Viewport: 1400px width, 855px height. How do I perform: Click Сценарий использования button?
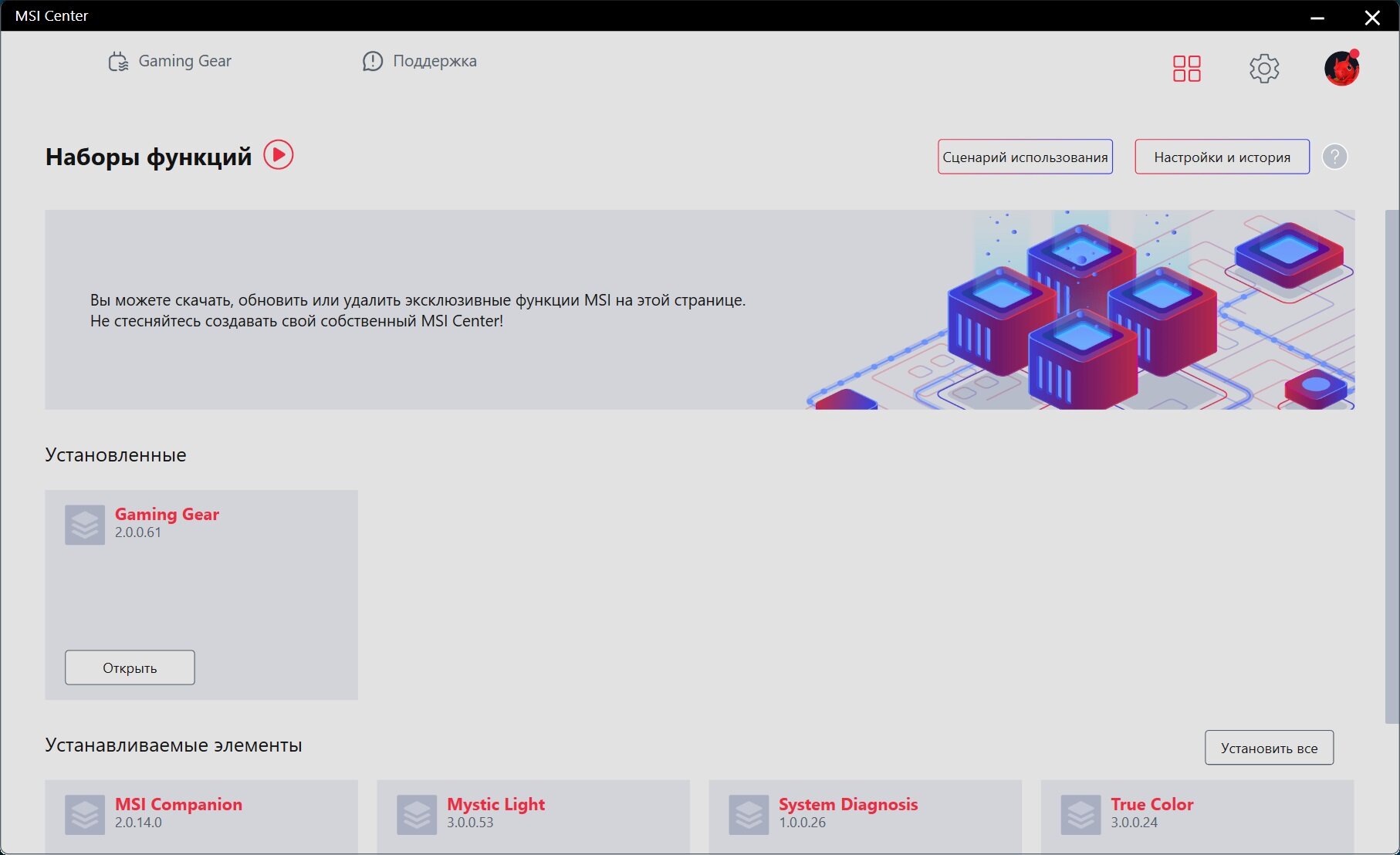[1025, 157]
